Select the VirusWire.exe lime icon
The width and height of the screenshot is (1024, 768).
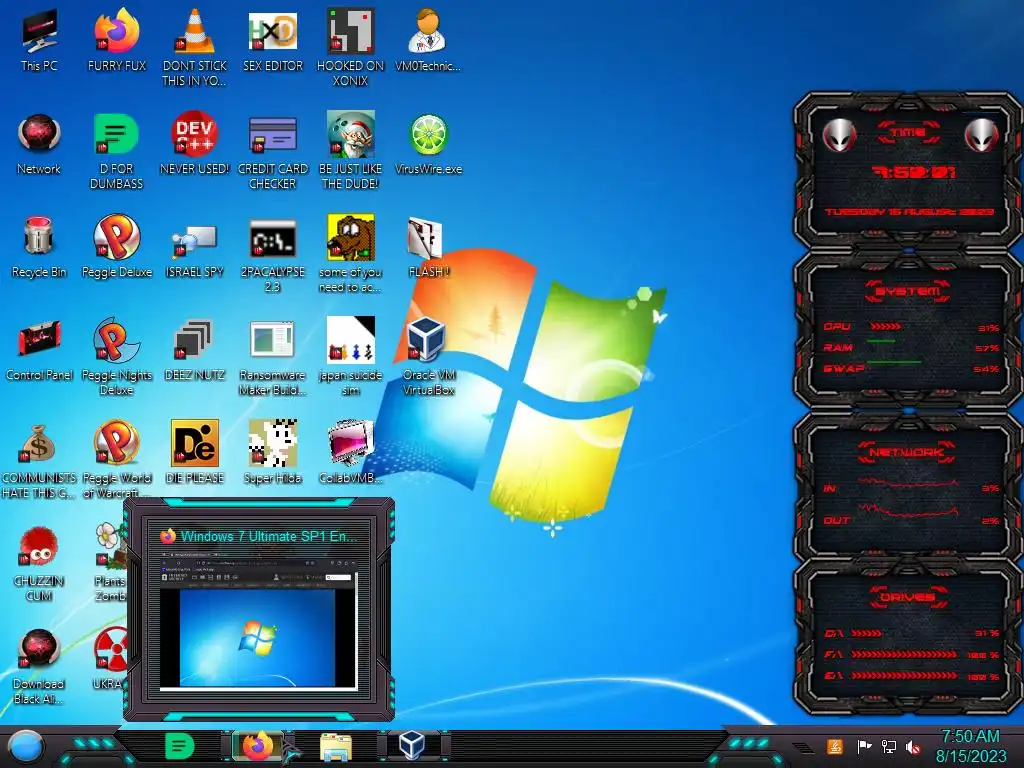(428, 135)
